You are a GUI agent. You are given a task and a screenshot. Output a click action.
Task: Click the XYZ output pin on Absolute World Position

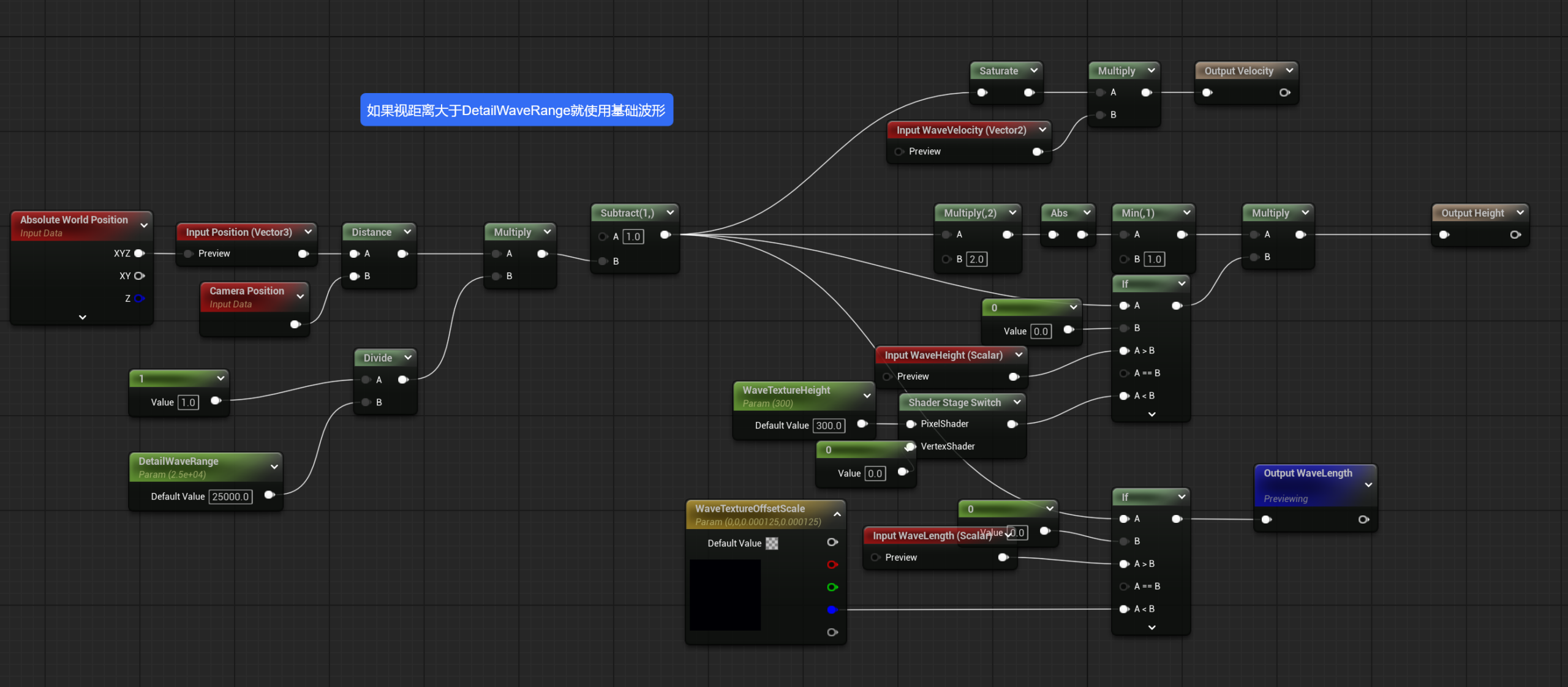pos(139,253)
